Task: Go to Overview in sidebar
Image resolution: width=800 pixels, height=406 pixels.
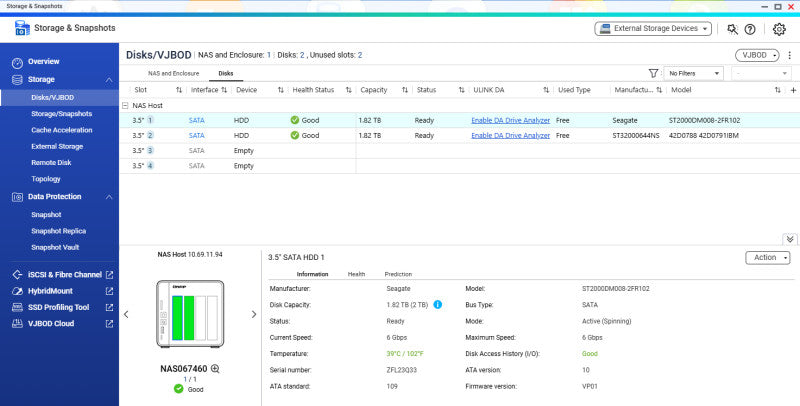Action: (x=43, y=61)
